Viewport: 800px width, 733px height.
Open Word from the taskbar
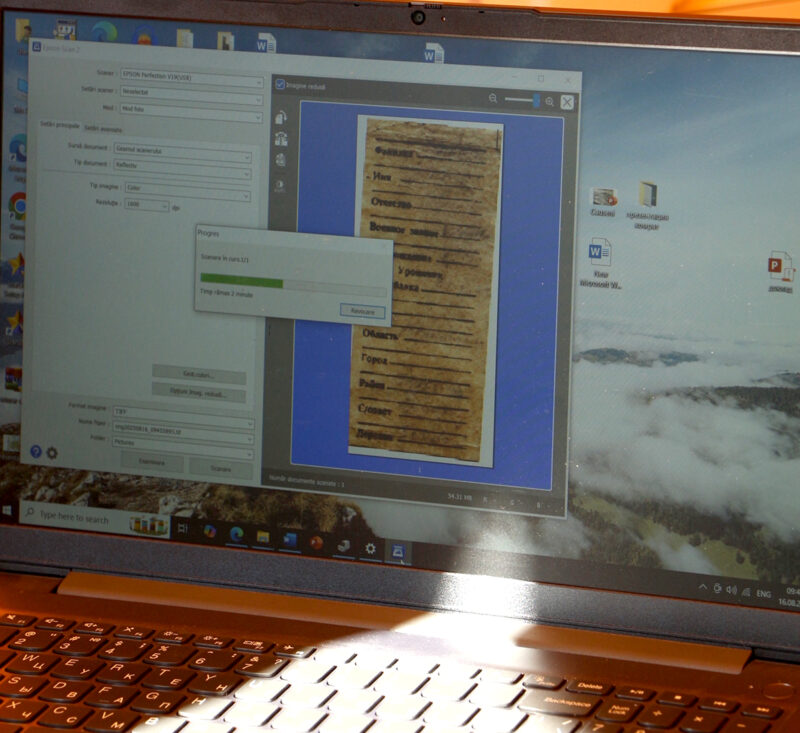click(290, 540)
